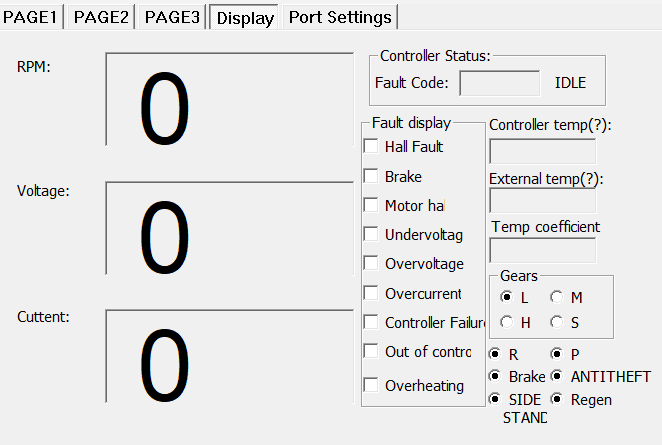Click the Regen radio button

pyautogui.click(x=556, y=399)
